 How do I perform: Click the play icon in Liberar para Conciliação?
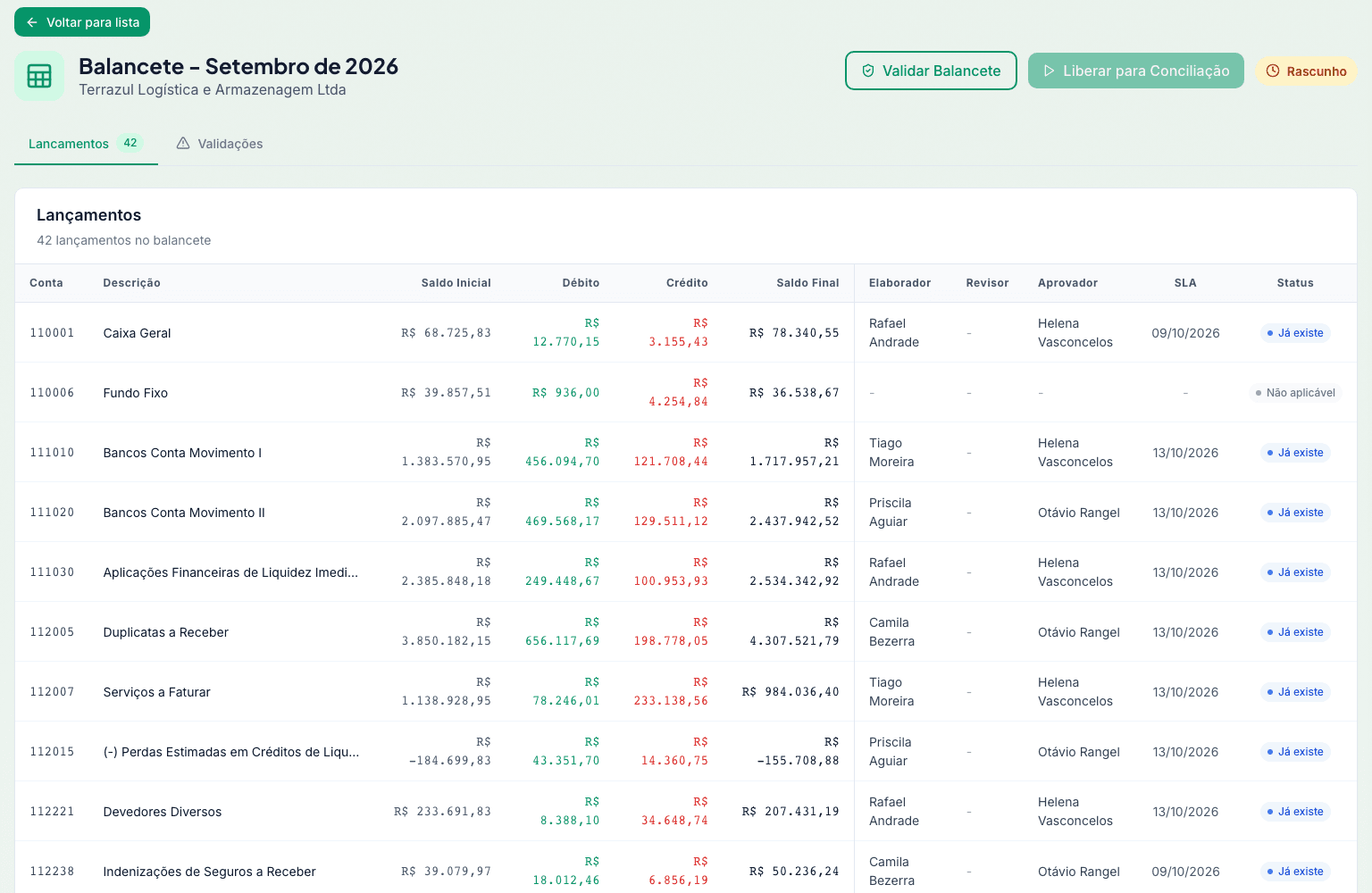[1049, 71]
